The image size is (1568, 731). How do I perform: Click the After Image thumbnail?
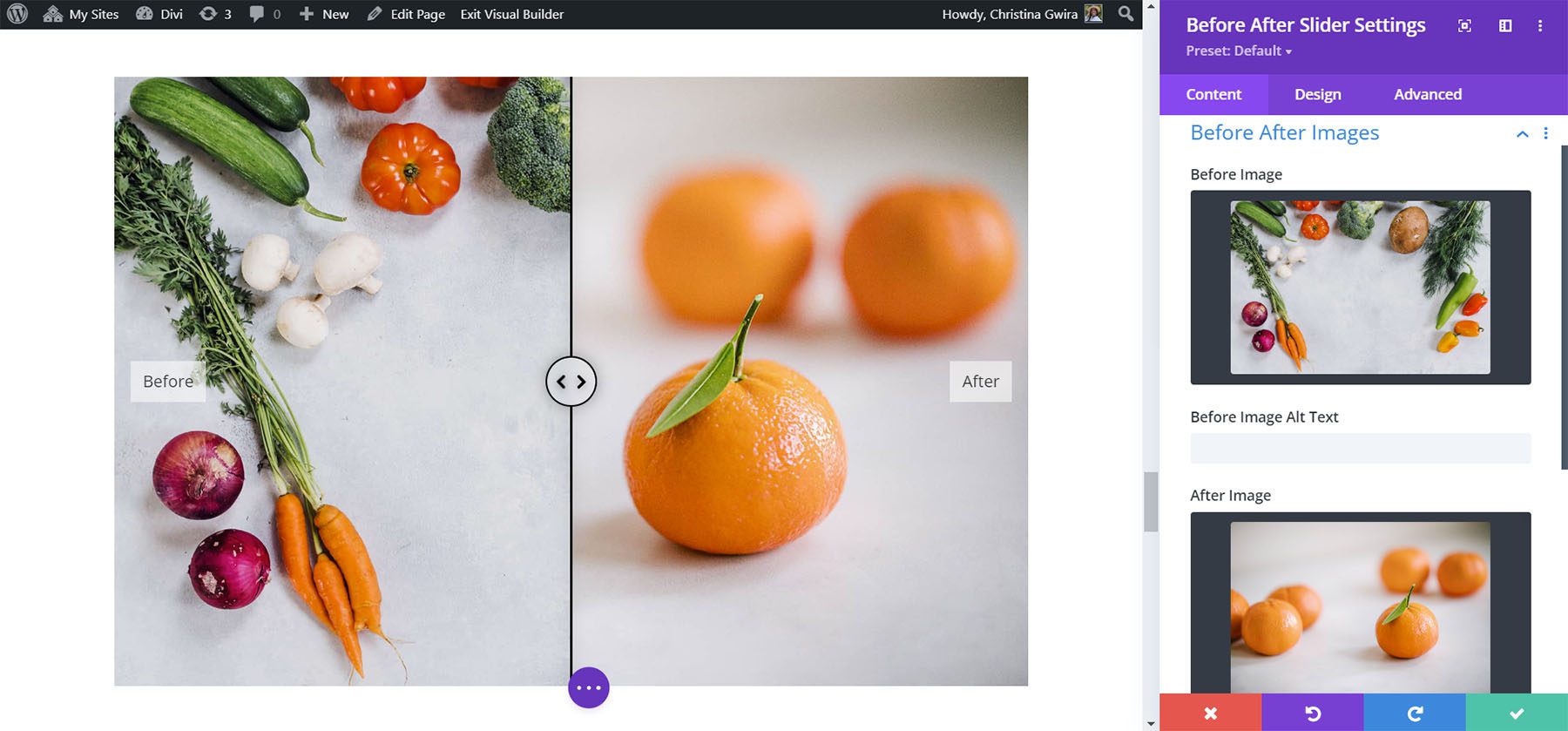pos(1360,603)
